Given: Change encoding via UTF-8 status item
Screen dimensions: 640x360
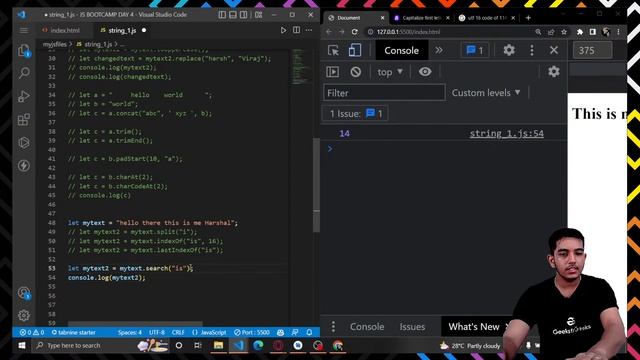Looking at the screenshot, I should coord(157,332).
